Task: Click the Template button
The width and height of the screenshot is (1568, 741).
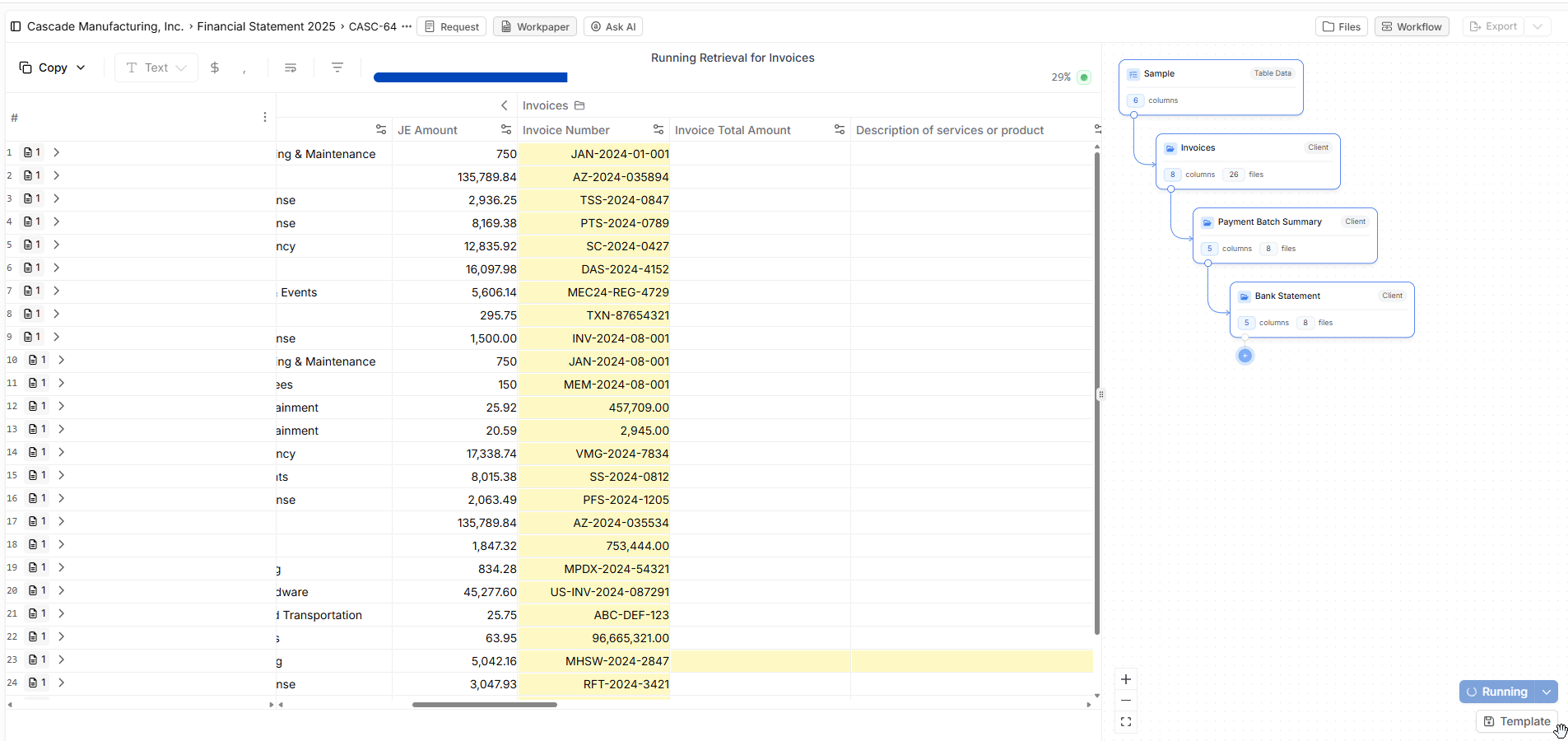Action: 1516,721
